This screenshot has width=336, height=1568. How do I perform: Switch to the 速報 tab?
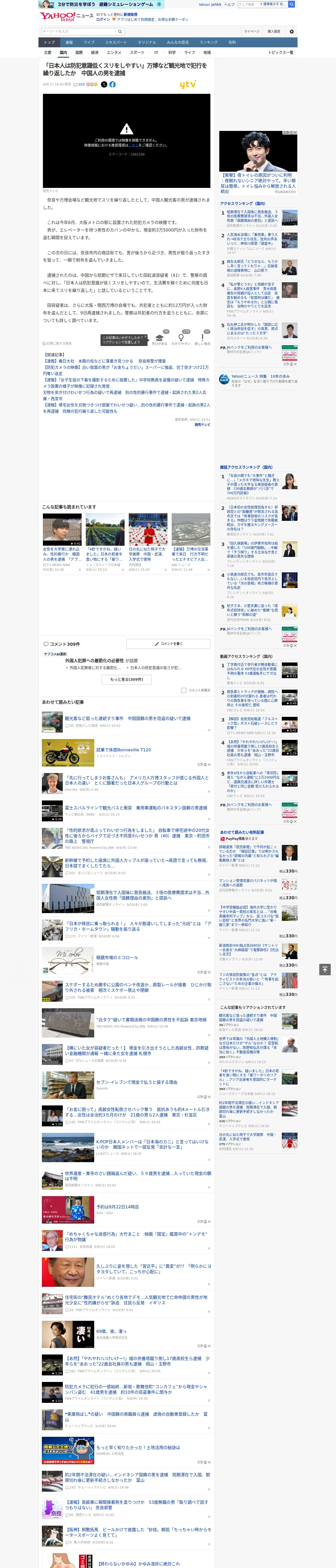tap(69, 43)
